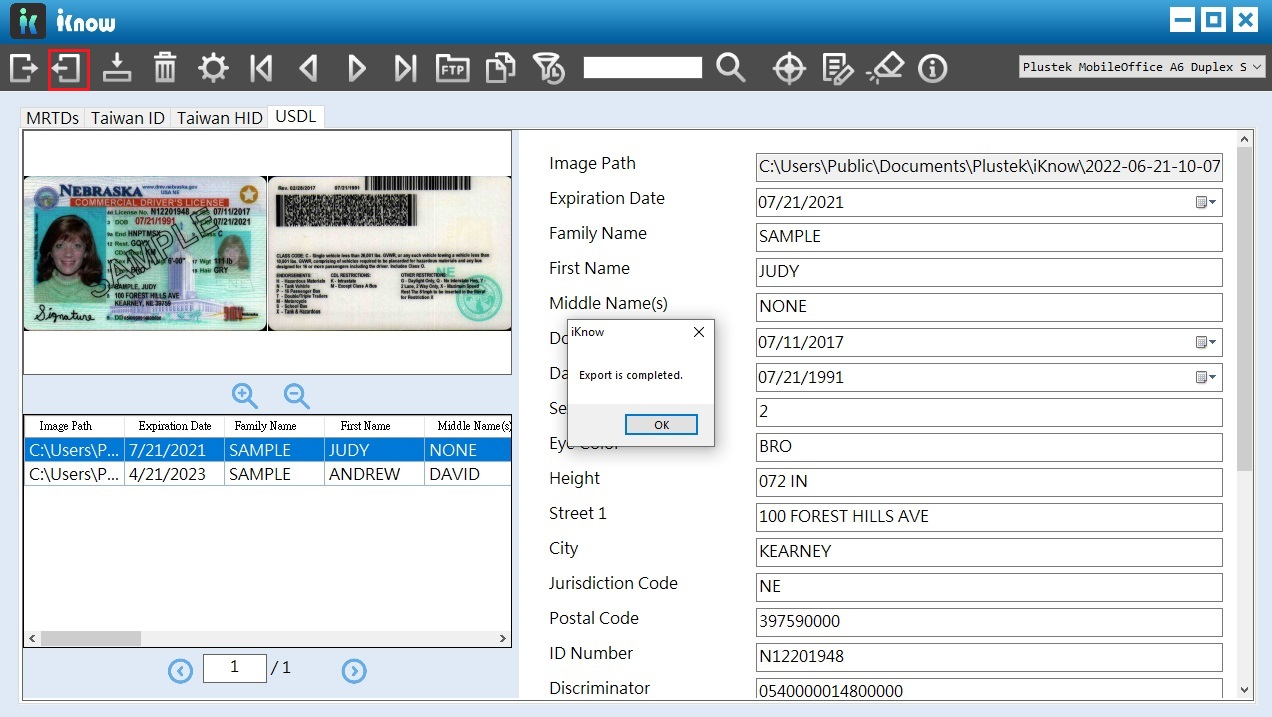Zoom in on the license image

point(245,396)
